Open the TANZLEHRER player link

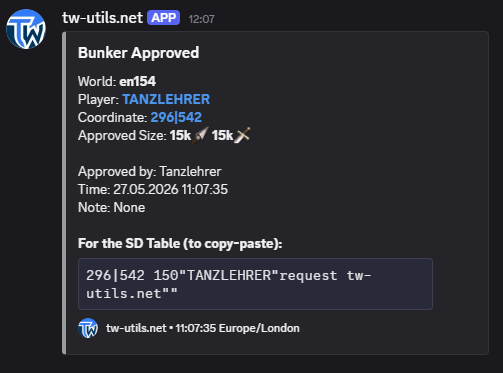click(x=166, y=99)
